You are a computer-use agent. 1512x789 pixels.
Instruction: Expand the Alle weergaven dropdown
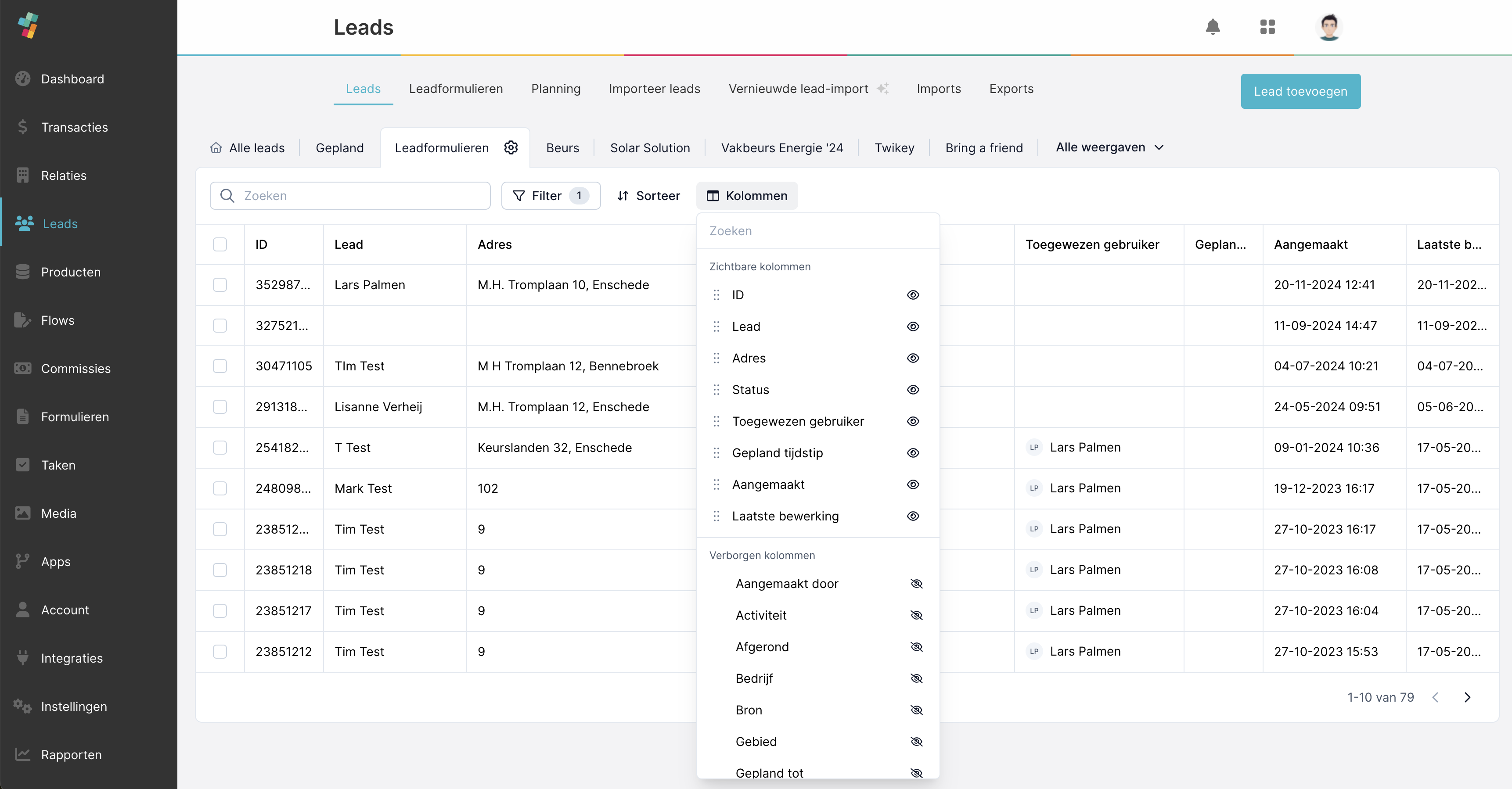point(1109,147)
